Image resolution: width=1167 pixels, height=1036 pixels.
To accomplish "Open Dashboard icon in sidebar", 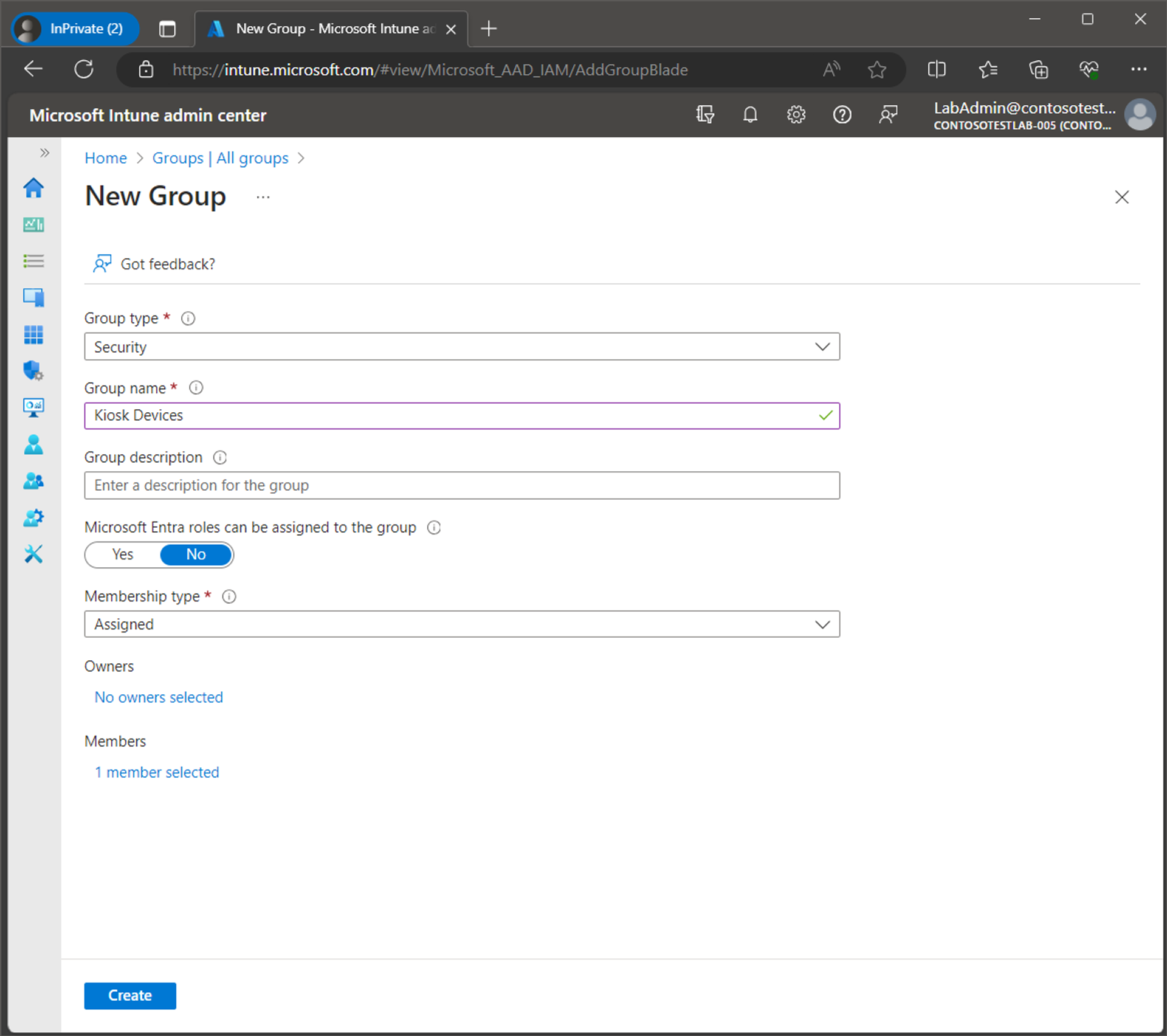I will [33, 225].
